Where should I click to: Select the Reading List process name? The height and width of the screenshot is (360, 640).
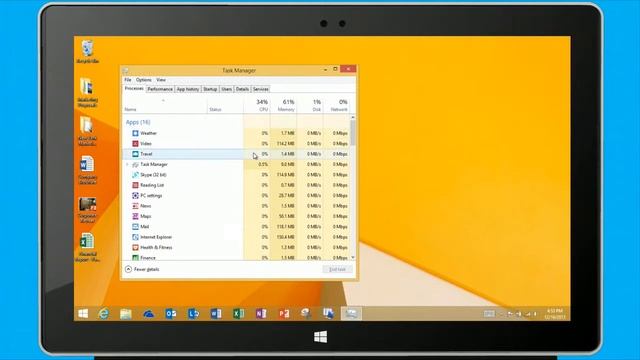152,185
